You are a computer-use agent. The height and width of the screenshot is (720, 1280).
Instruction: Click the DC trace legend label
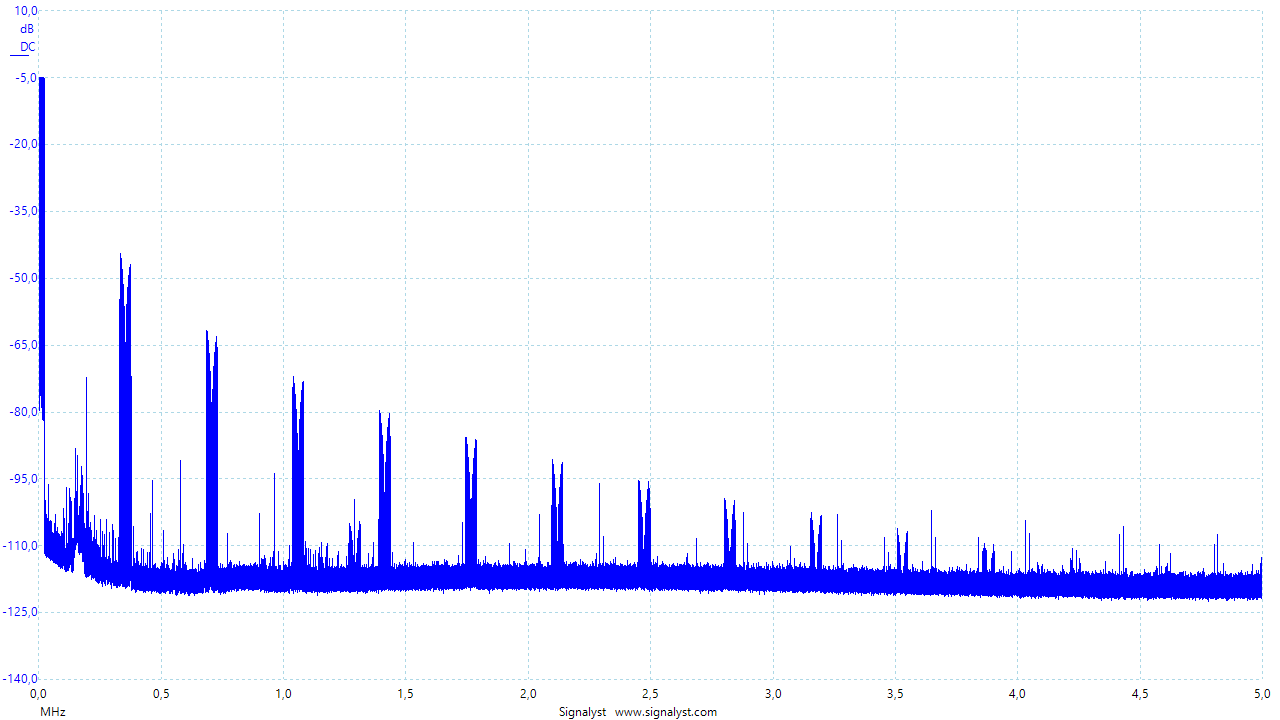pos(27,46)
